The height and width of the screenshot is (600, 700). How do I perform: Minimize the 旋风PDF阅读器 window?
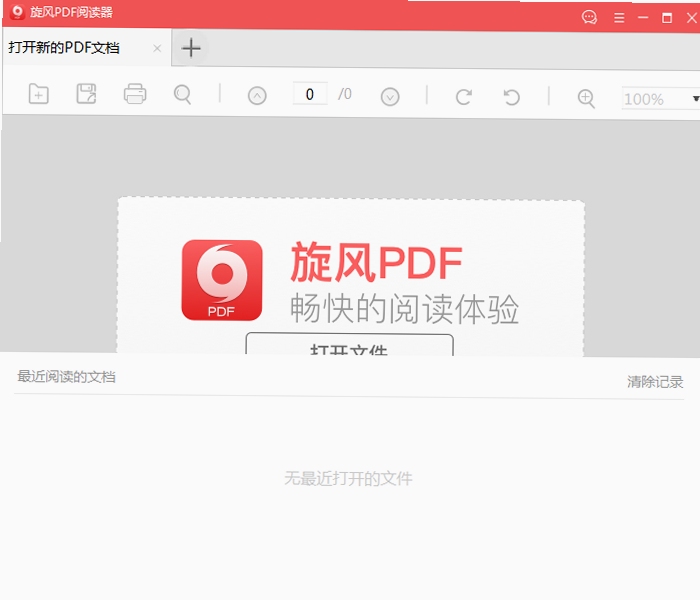(643, 18)
